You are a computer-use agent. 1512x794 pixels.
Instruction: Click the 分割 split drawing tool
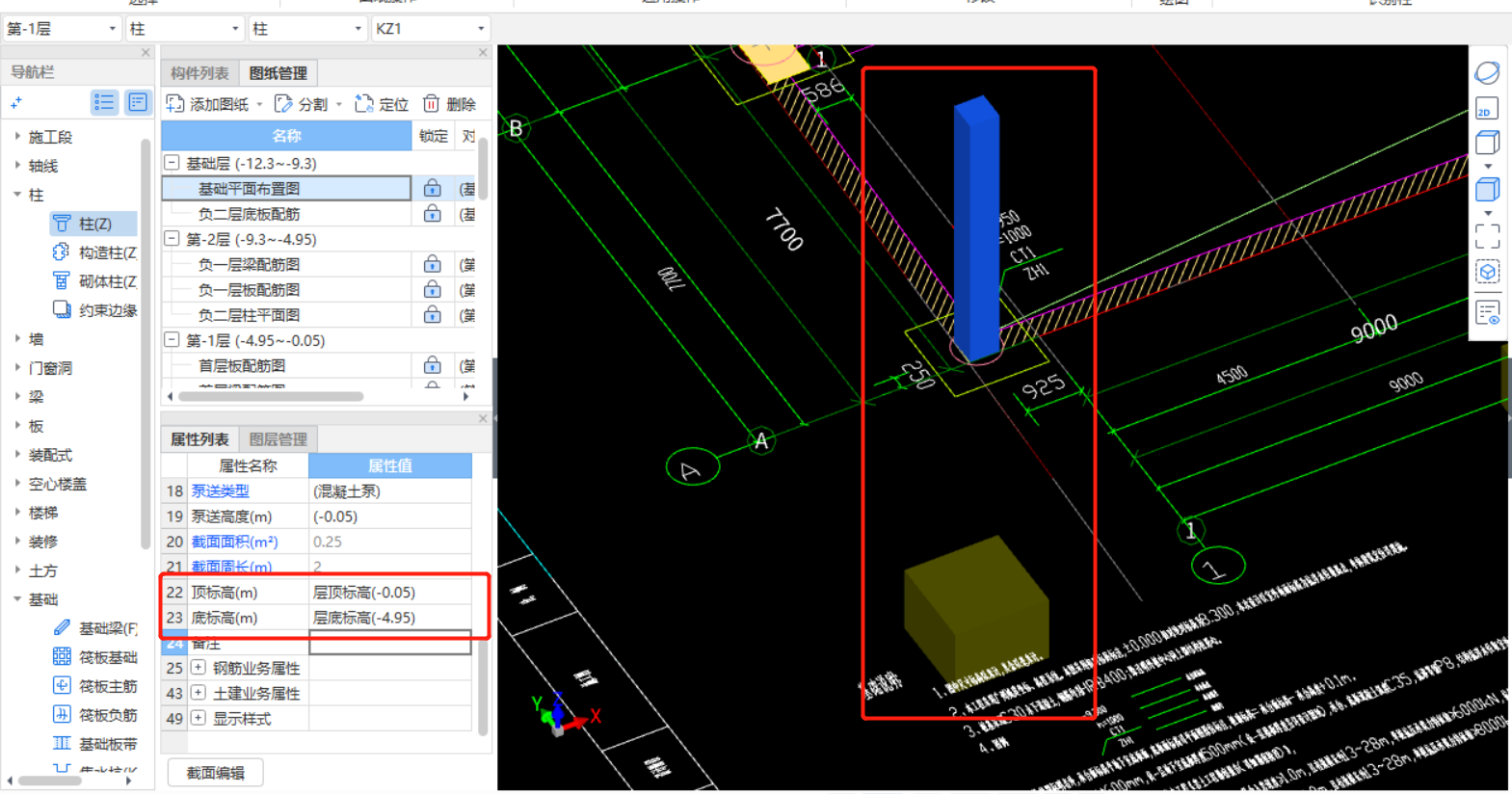(302, 104)
